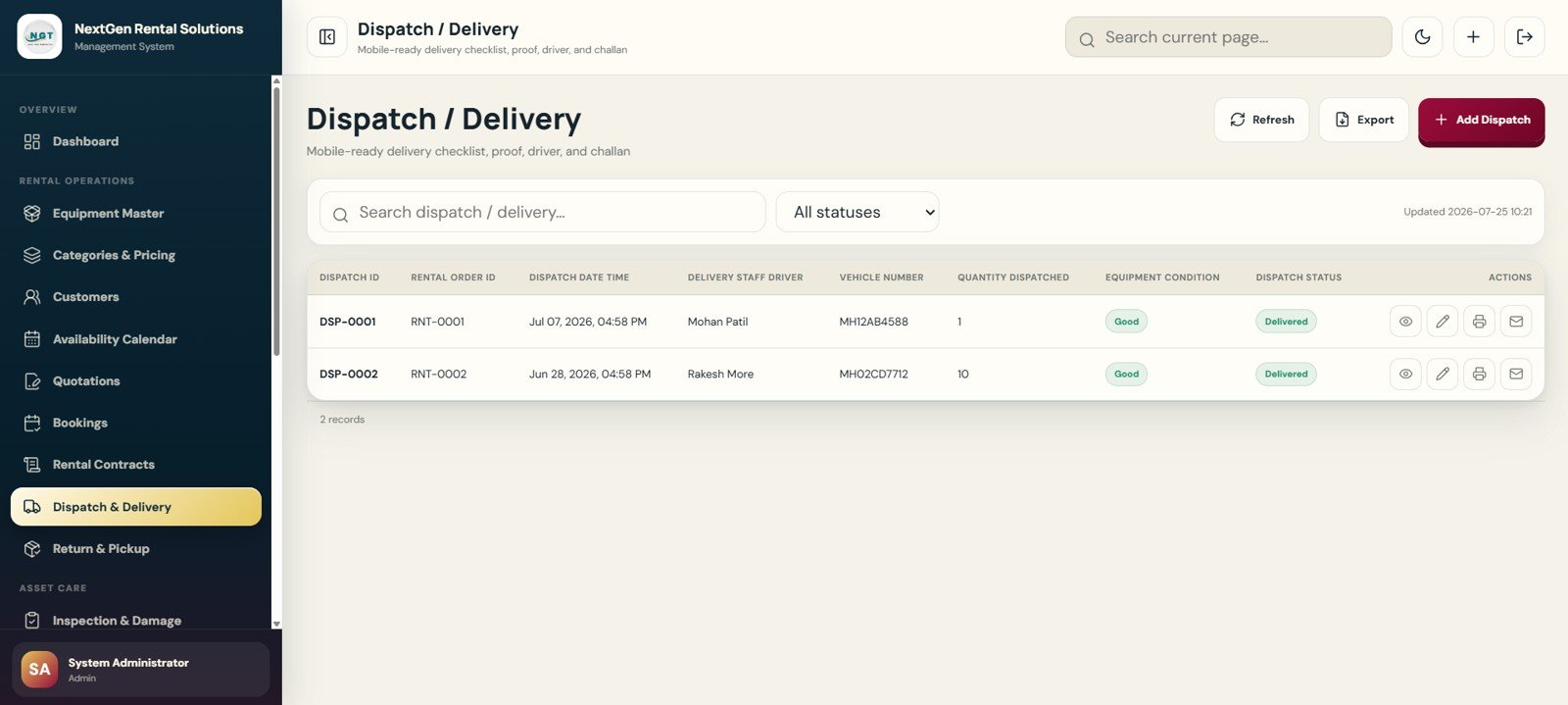
Task: Click the sidebar scrollbar thumb
Action: (x=276, y=222)
